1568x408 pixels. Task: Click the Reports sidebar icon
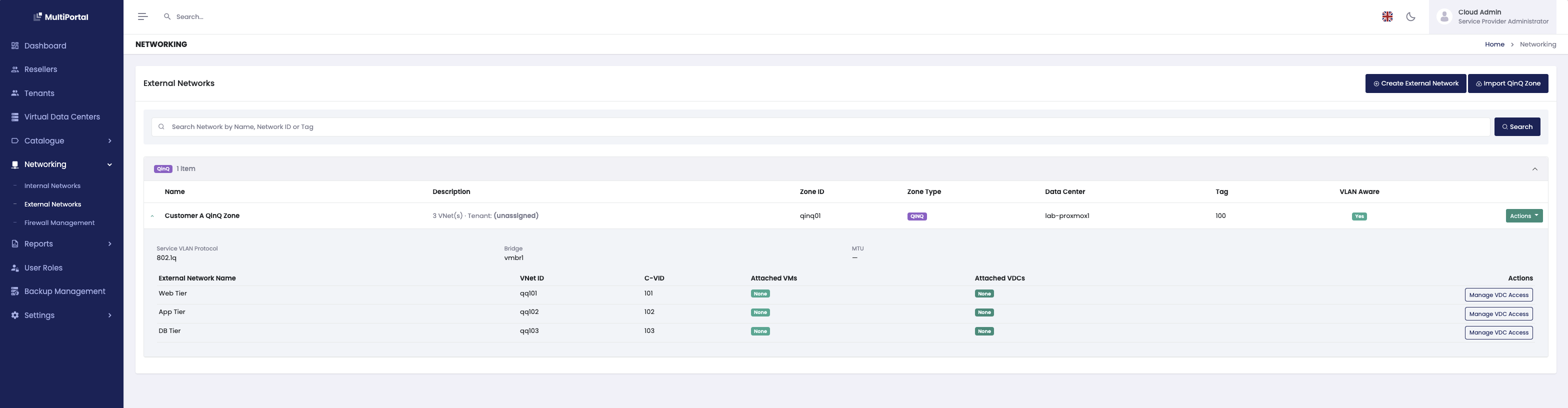click(x=15, y=243)
